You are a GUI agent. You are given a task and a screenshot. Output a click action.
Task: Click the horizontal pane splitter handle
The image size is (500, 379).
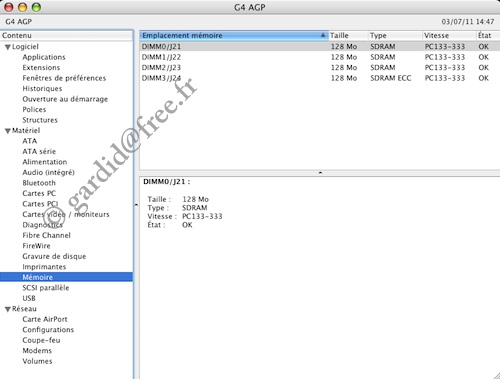point(320,173)
